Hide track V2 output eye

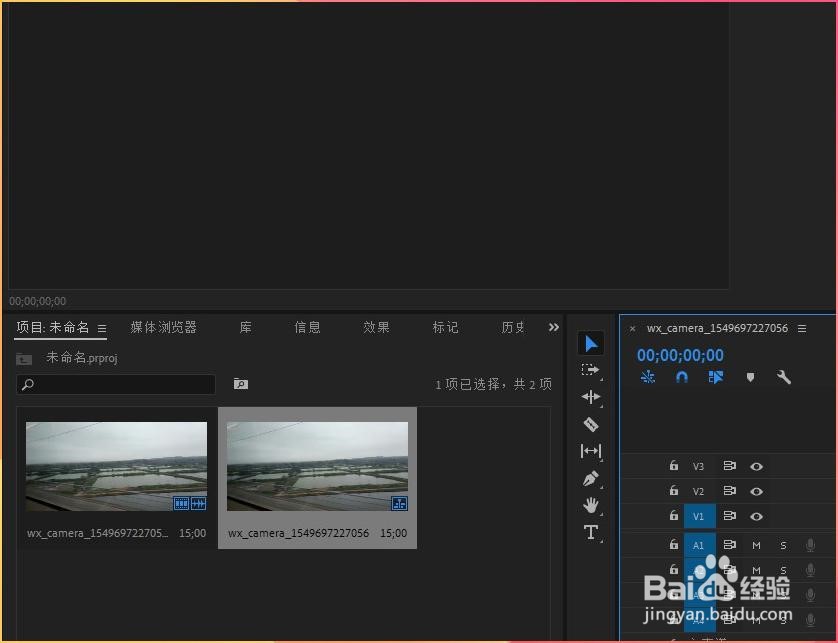pyautogui.click(x=756, y=491)
